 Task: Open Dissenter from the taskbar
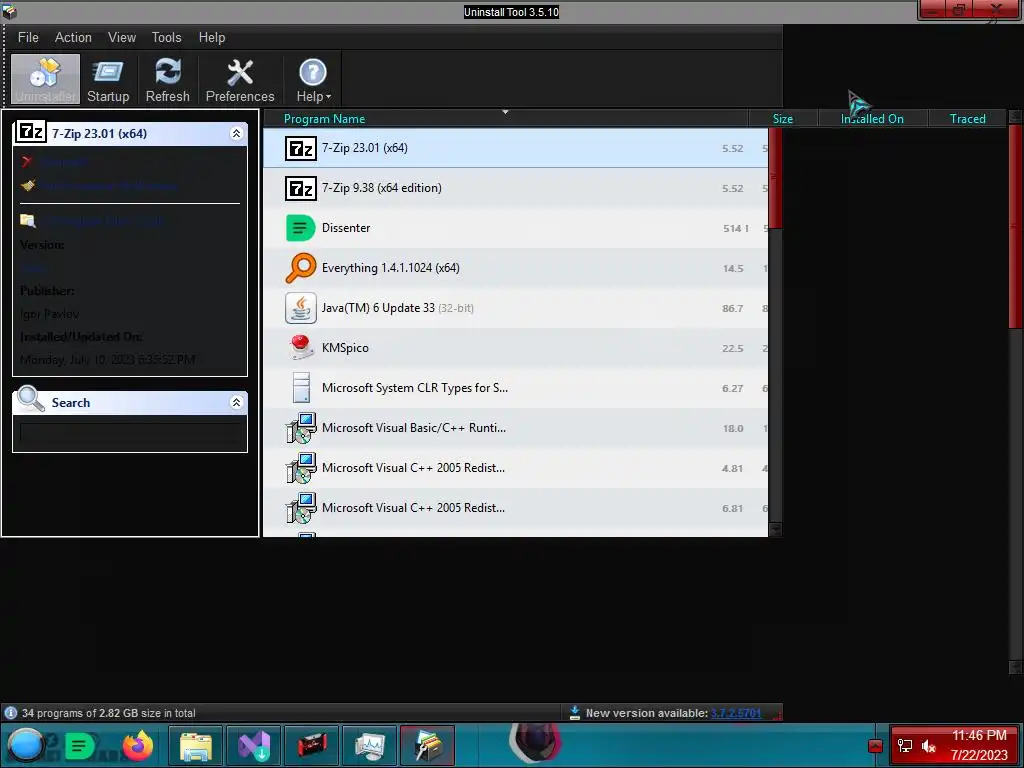coord(80,745)
